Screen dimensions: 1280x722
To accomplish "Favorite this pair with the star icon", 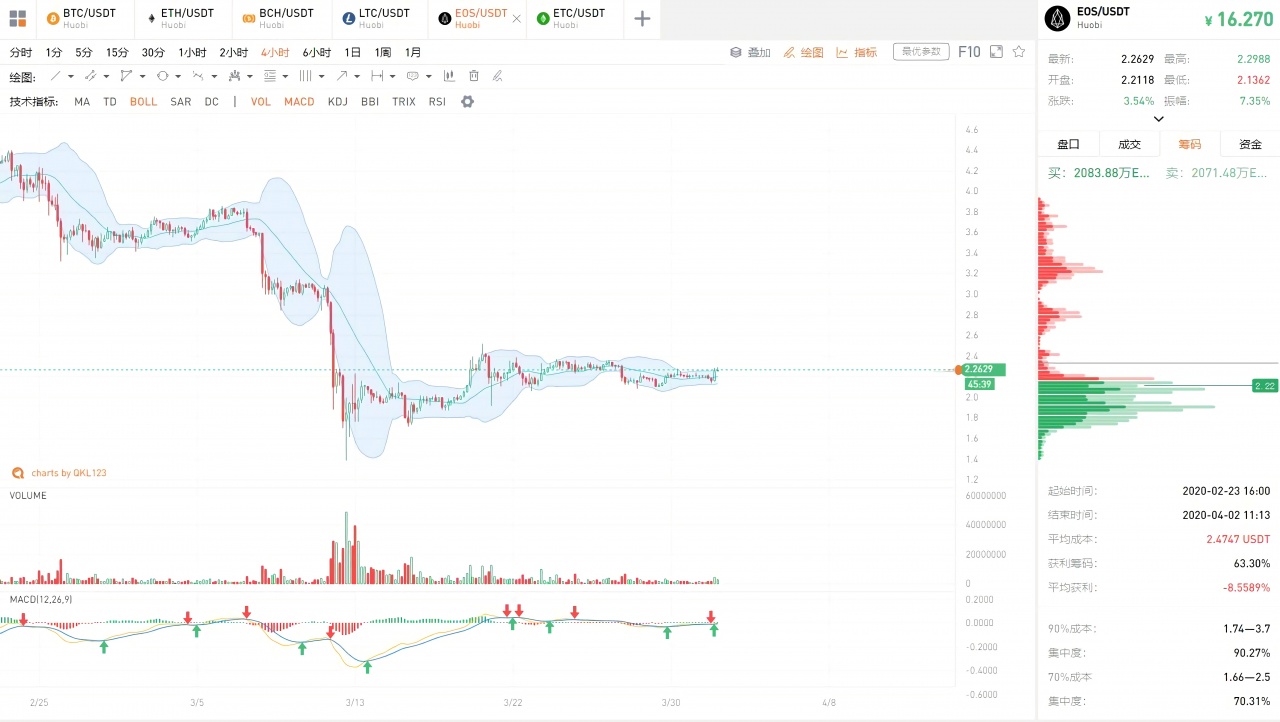I will pyautogui.click(x=1019, y=52).
